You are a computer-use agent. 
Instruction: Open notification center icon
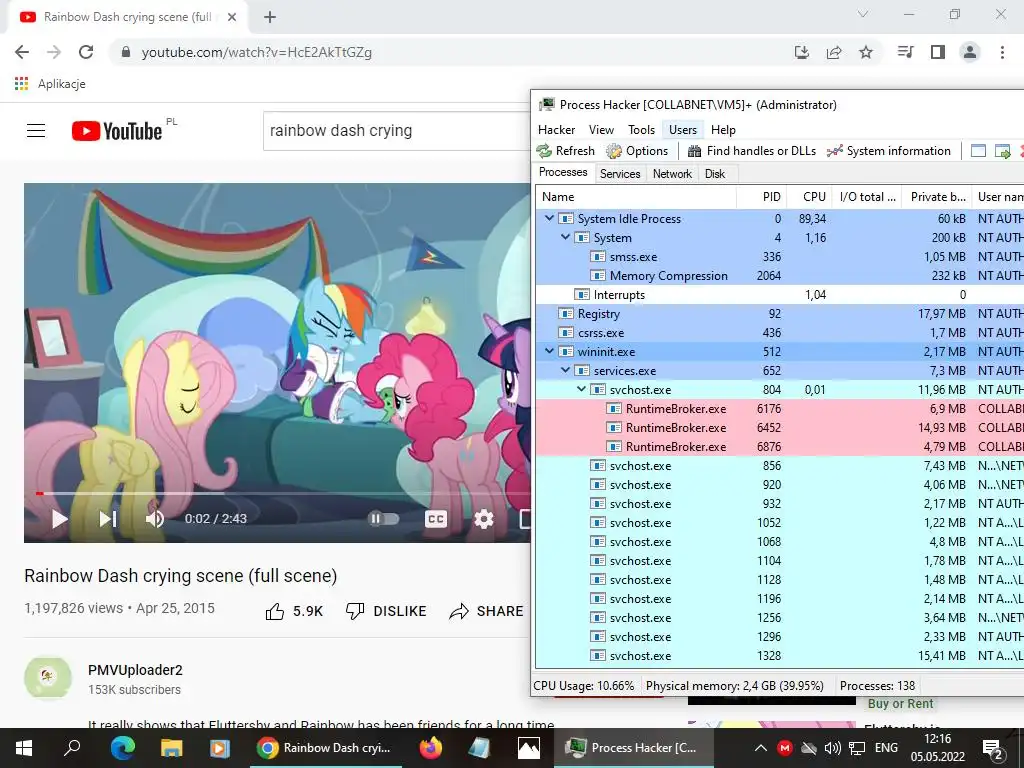point(993,748)
